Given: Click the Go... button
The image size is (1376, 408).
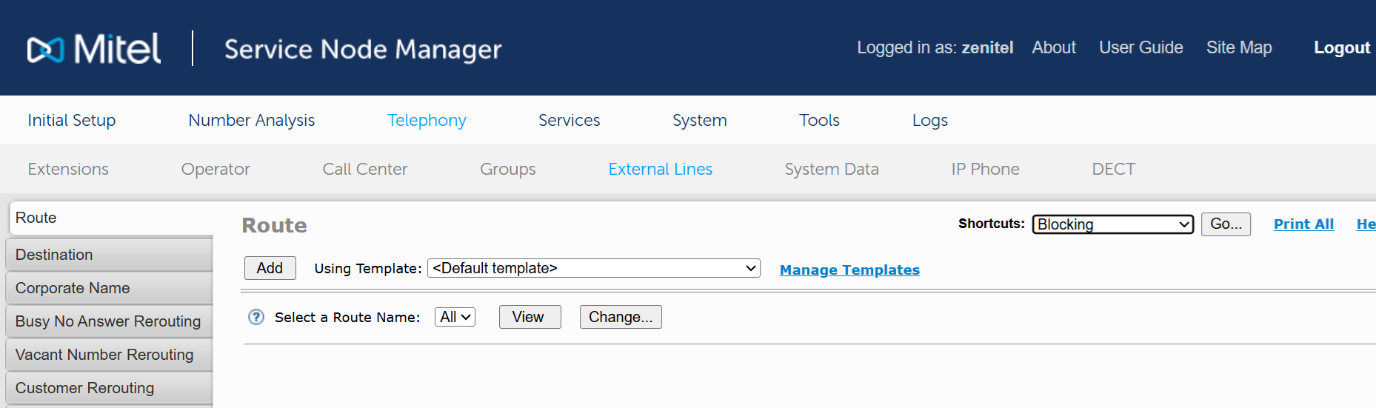Looking at the screenshot, I should pos(1225,224).
